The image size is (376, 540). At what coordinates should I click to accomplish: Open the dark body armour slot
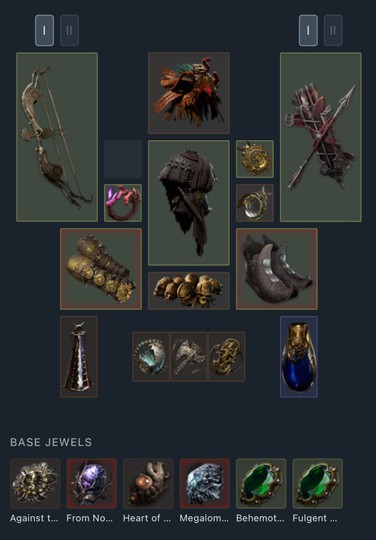pos(189,203)
